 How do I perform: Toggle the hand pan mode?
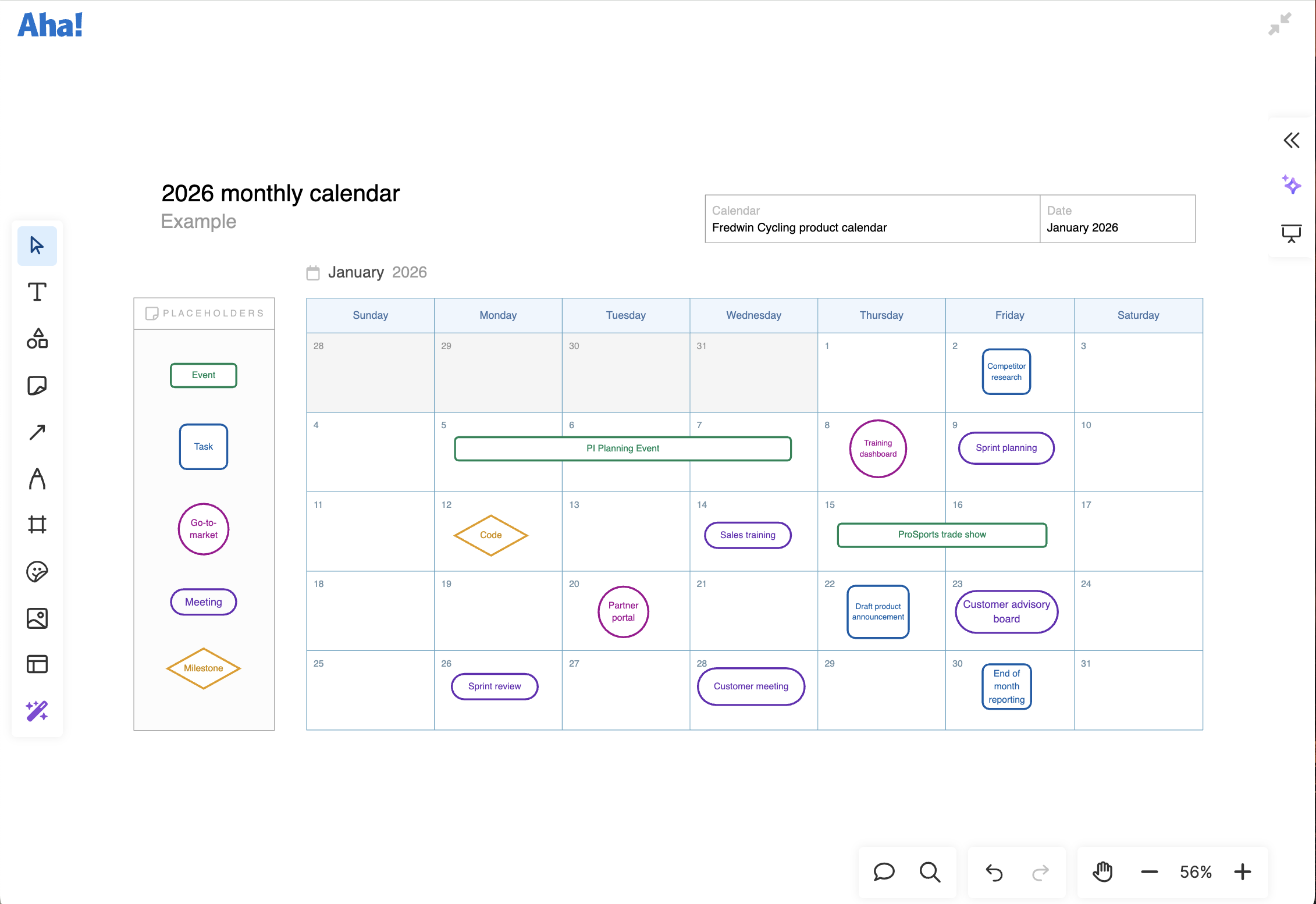(x=1102, y=872)
